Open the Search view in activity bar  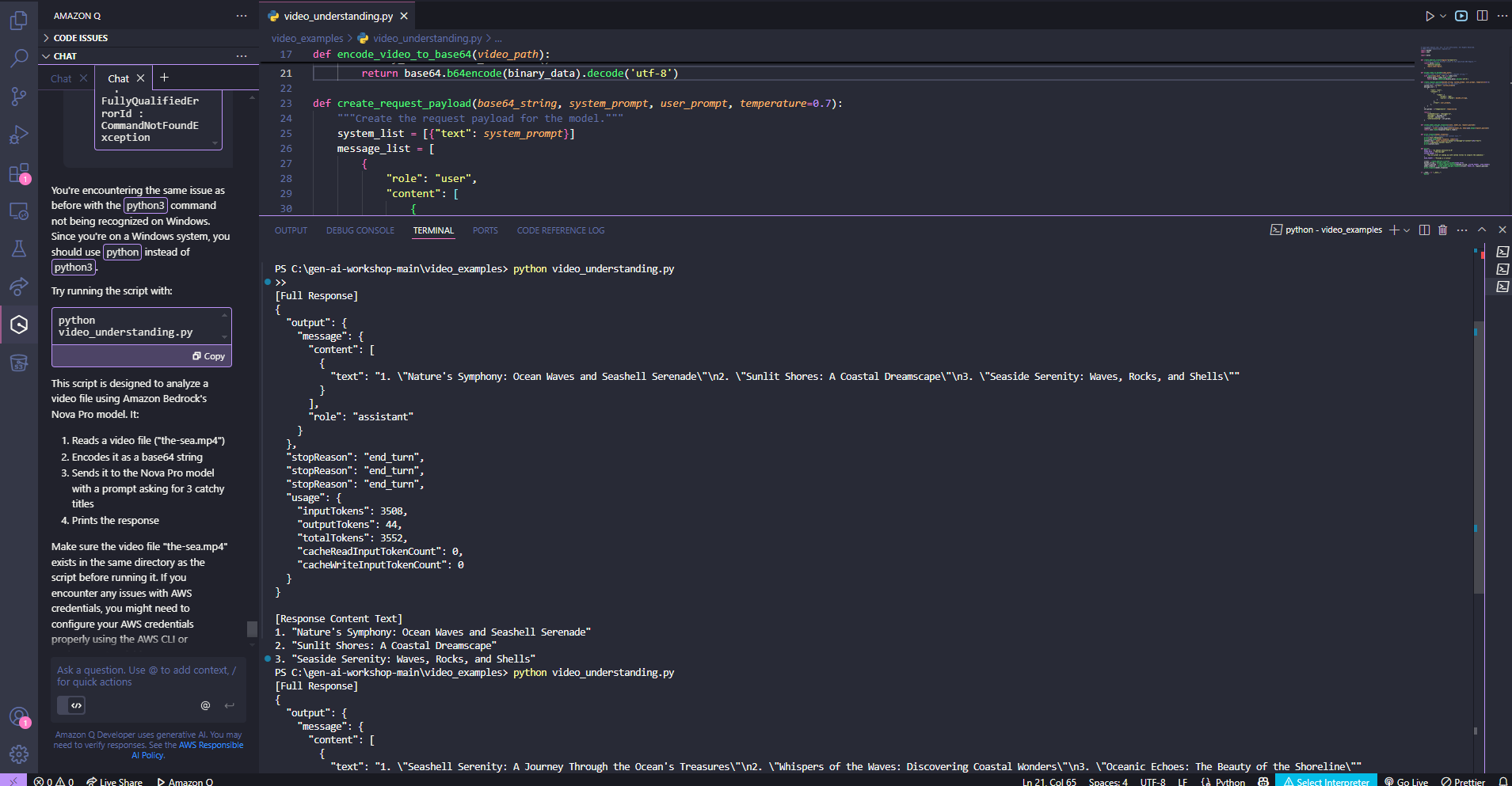(x=19, y=58)
